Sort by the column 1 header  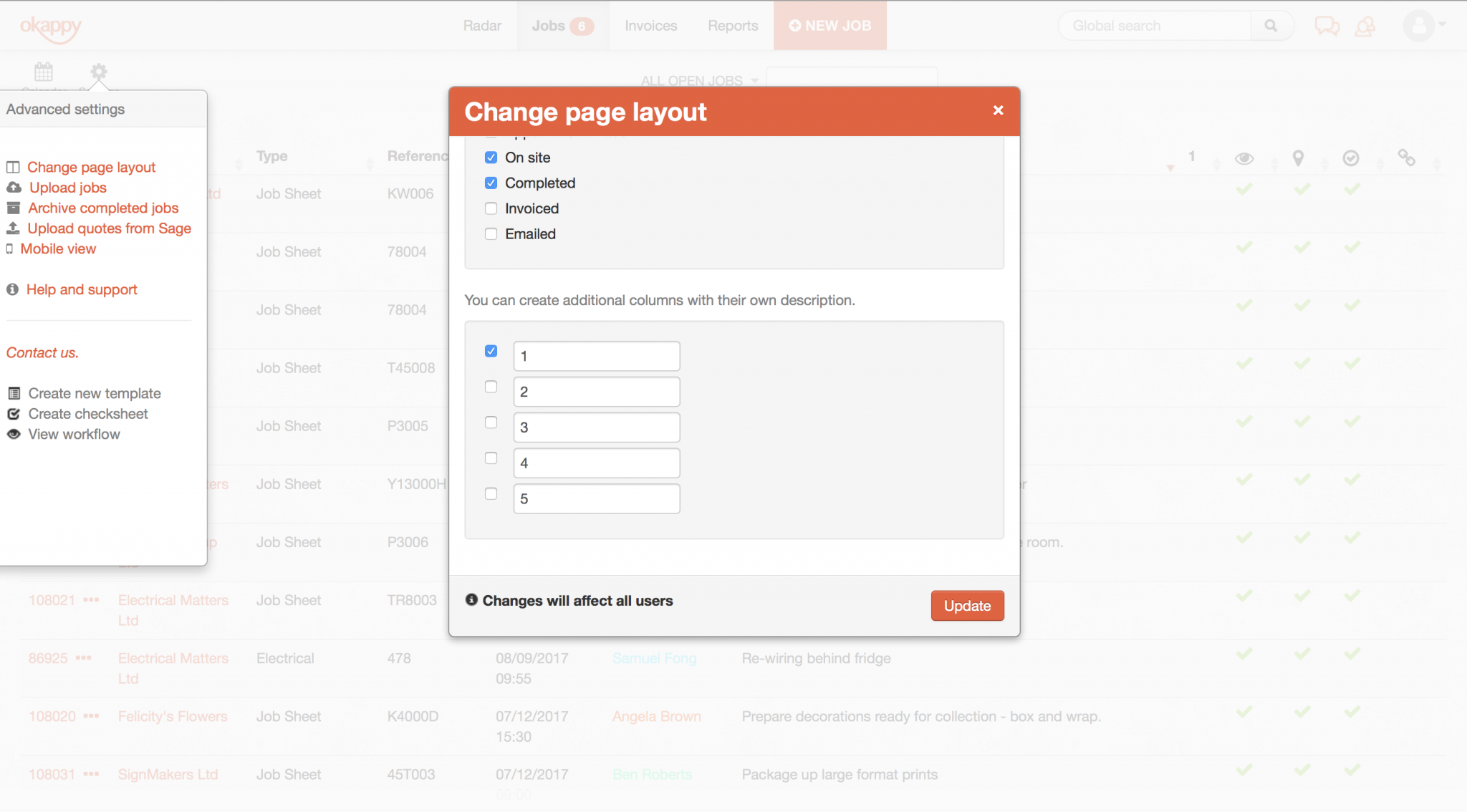point(1191,156)
